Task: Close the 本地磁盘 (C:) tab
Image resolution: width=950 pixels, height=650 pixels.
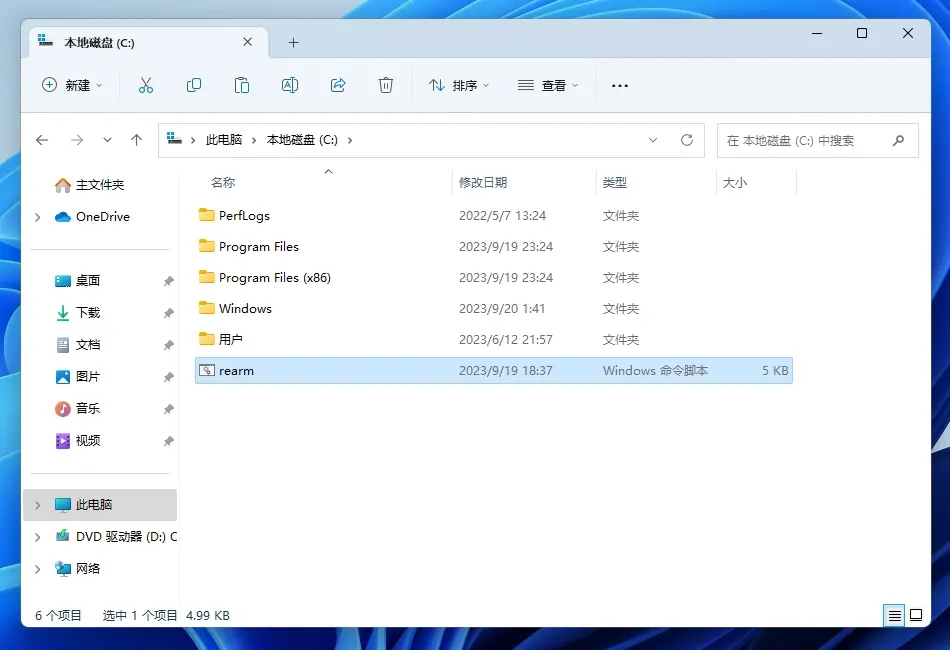Action: (x=247, y=42)
